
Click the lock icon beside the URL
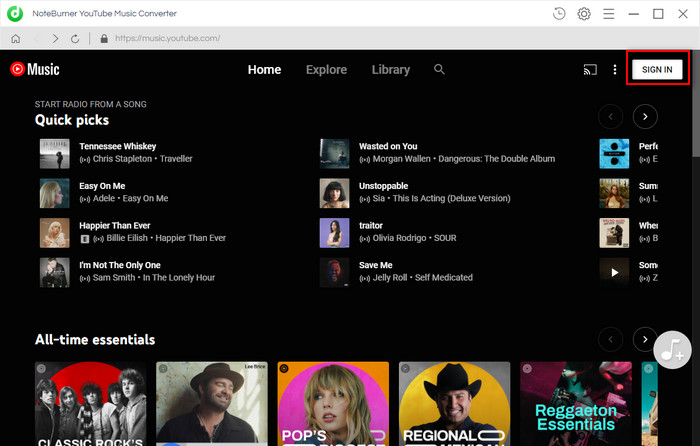[104, 39]
